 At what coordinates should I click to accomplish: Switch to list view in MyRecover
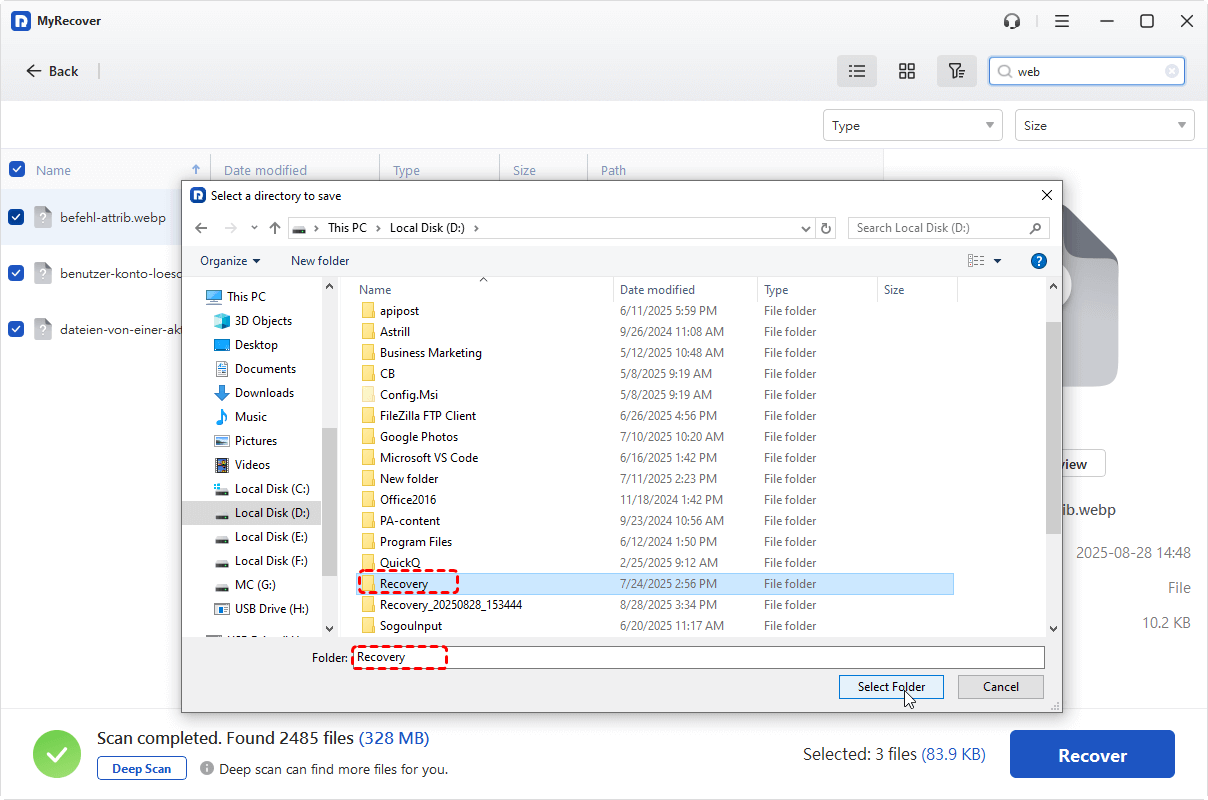pos(857,71)
